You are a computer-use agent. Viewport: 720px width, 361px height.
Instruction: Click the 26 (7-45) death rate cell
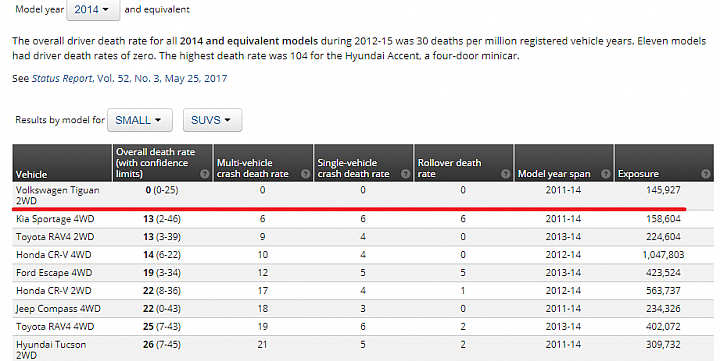point(162,344)
